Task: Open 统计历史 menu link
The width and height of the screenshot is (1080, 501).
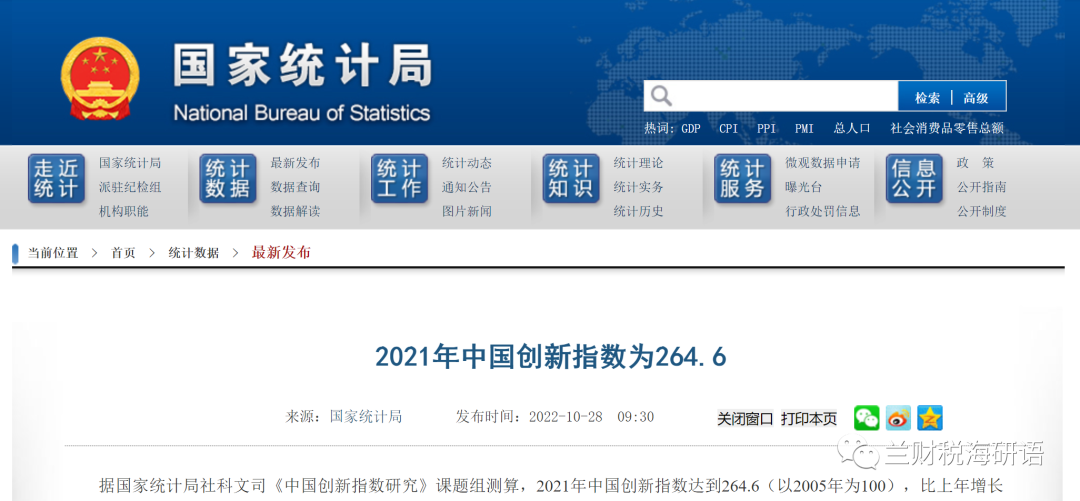Action: pos(638,212)
